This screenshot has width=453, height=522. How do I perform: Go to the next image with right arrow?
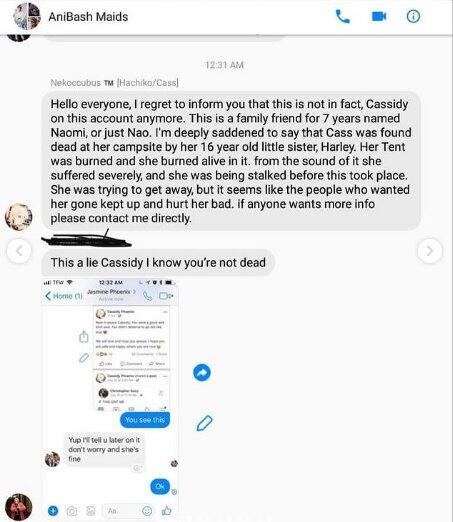point(430,251)
